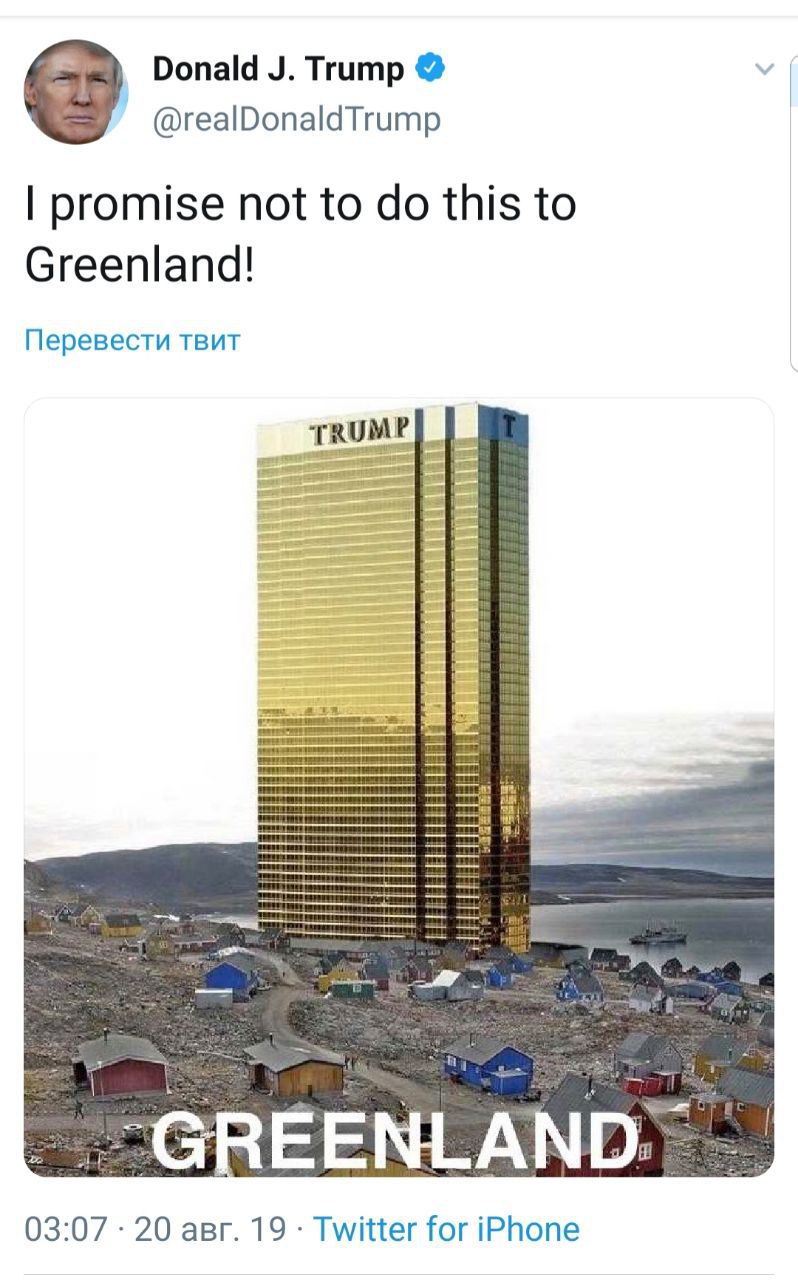Image resolution: width=798 pixels, height=1280 pixels.
Task: Open the Twitter for iPhone source link
Action: (x=447, y=1228)
